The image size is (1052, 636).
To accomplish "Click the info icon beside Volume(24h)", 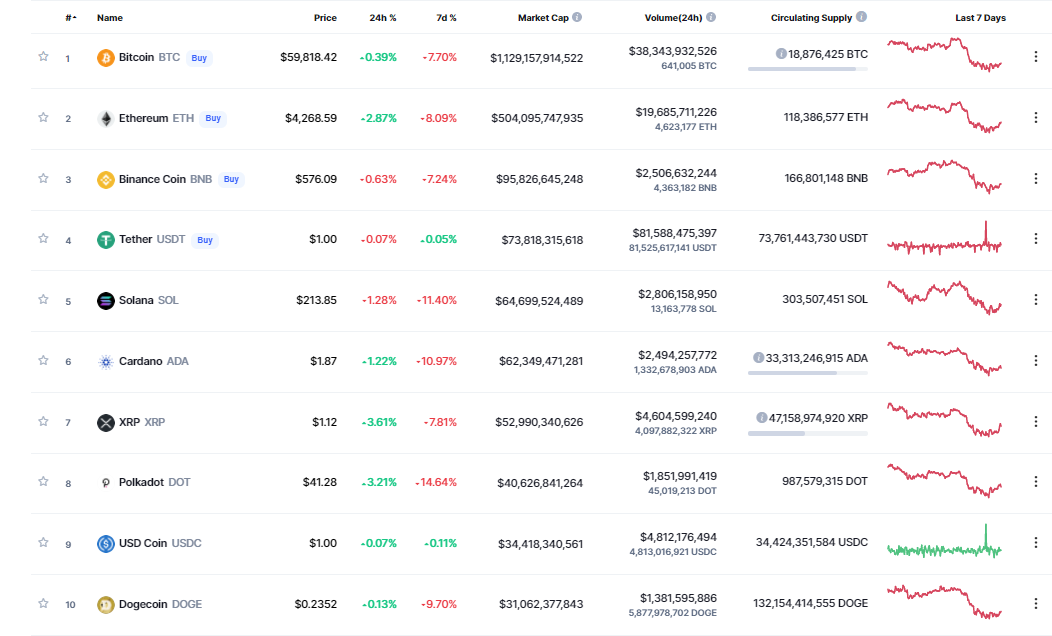I will tap(711, 18).
